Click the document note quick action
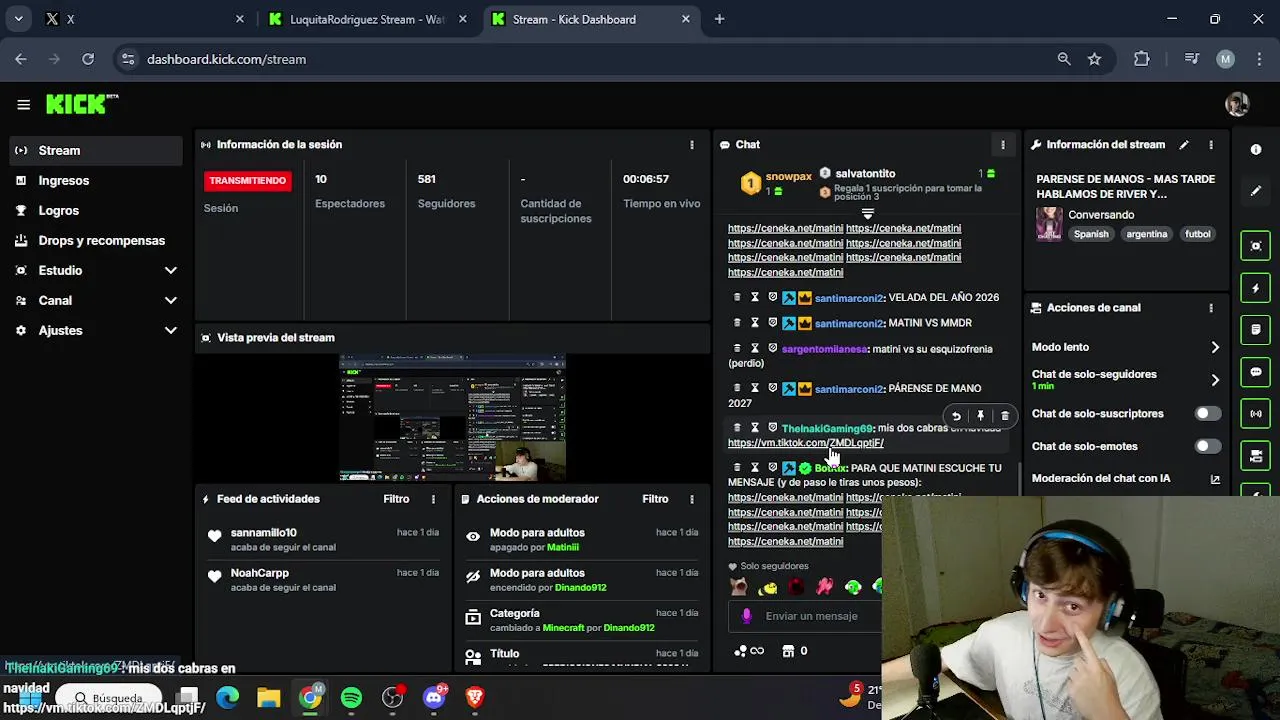 point(1256,330)
